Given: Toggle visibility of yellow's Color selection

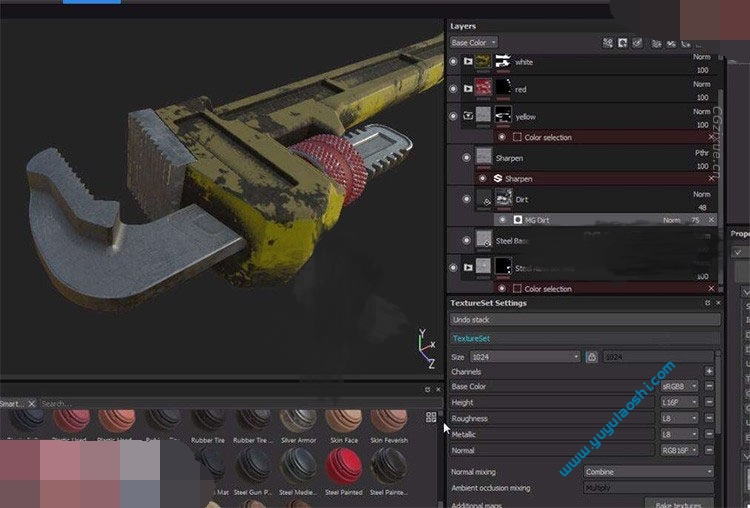Looking at the screenshot, I should pos(502,137).
